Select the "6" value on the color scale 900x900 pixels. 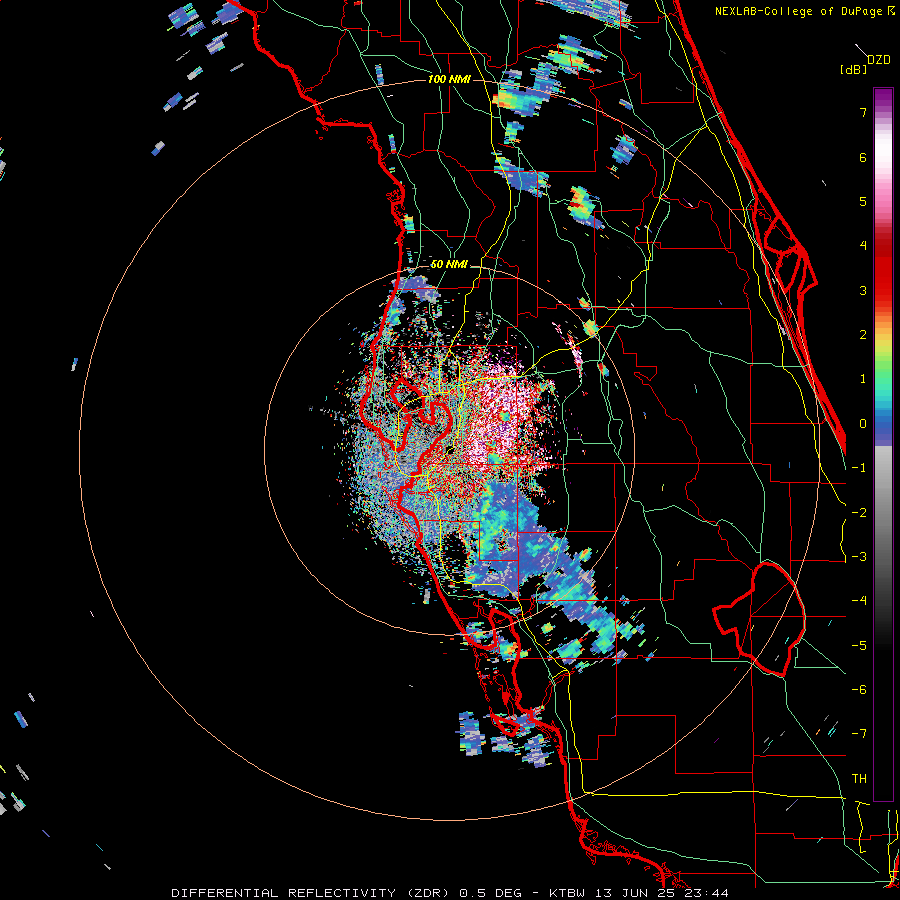[x=863, y=157]
